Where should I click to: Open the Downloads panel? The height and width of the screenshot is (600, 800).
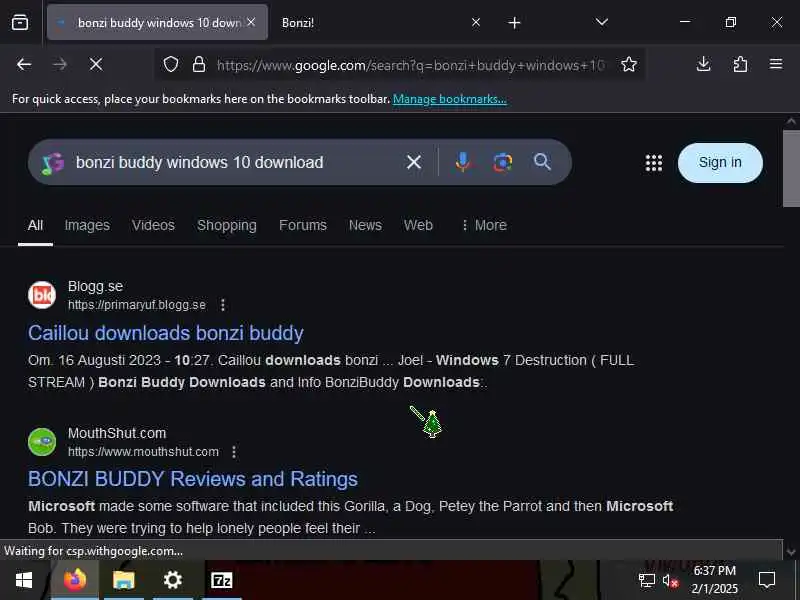[x=704, y=64]
